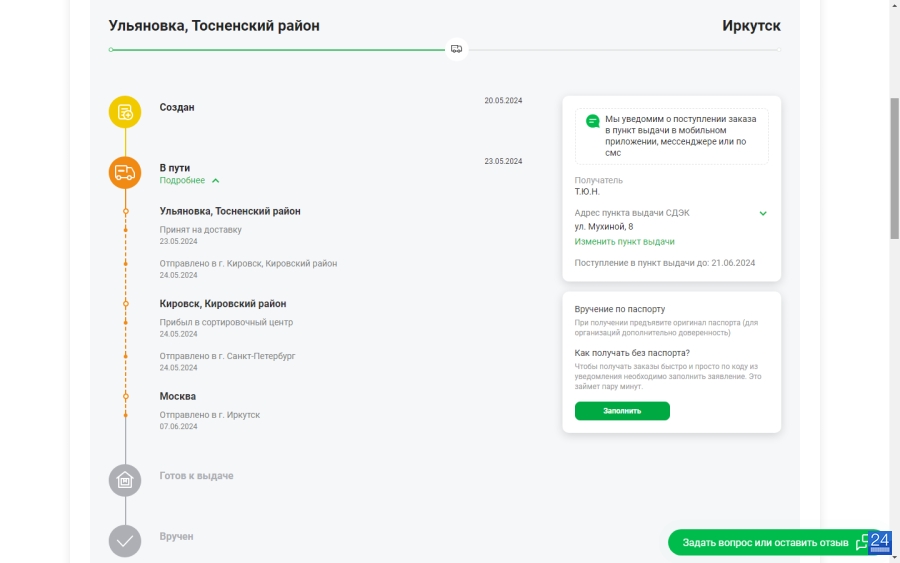The height and width of the screenshot is (563, 900).
Task: Click the green Заполнить button
Action: coord(622,411)
